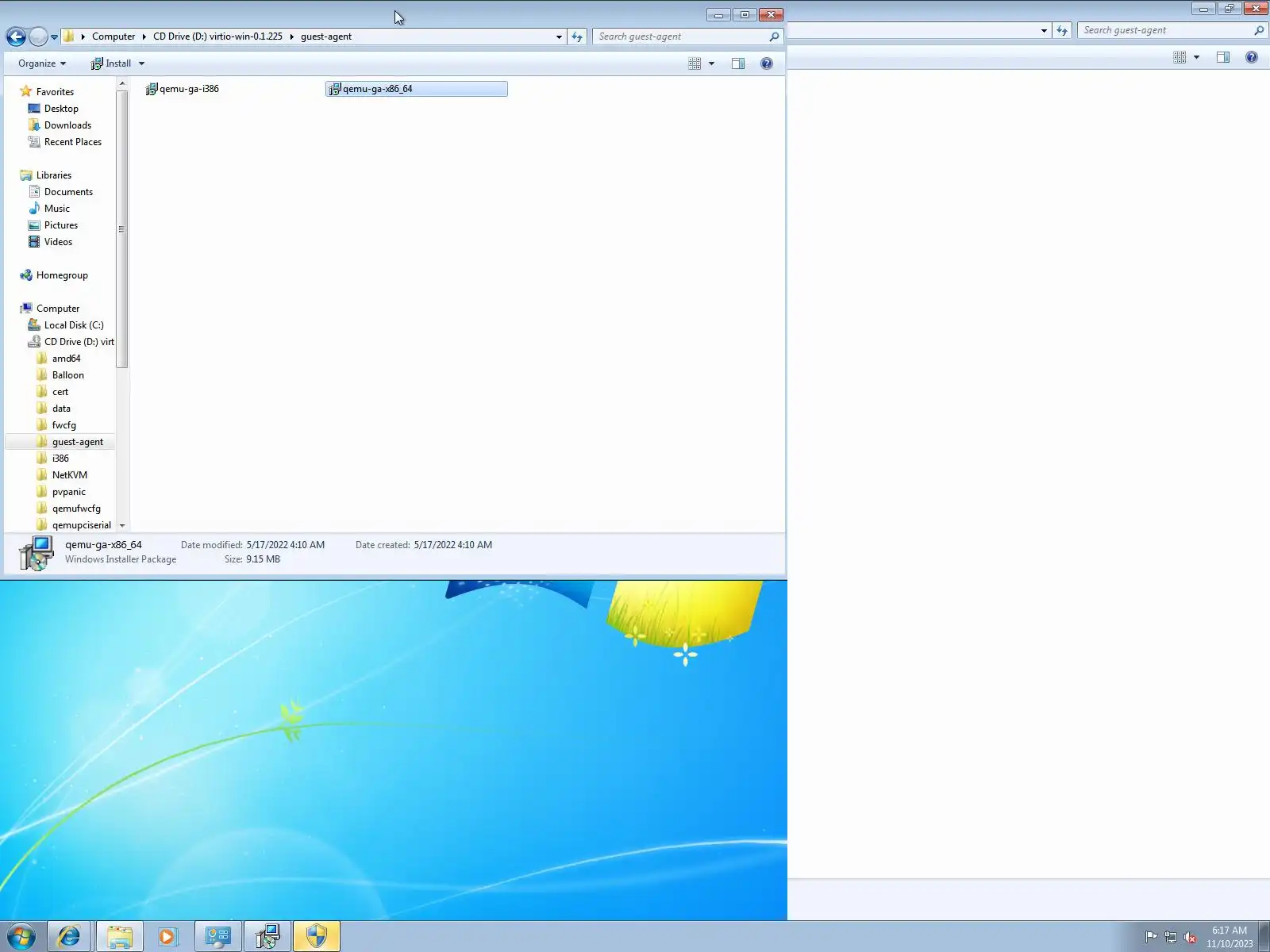Image resolution: width=1270 pixels, height=952 pixels.
Task: Open the view options dropdown arrow
Action: [x=711, y=63]
